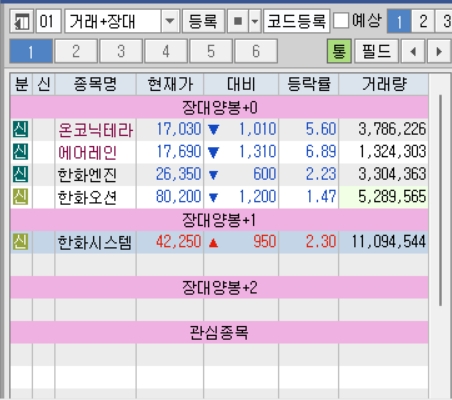Toggle the 예상 checkbox
The width and height of the screenshot is (452, 400).
click(x=341, y=21)
